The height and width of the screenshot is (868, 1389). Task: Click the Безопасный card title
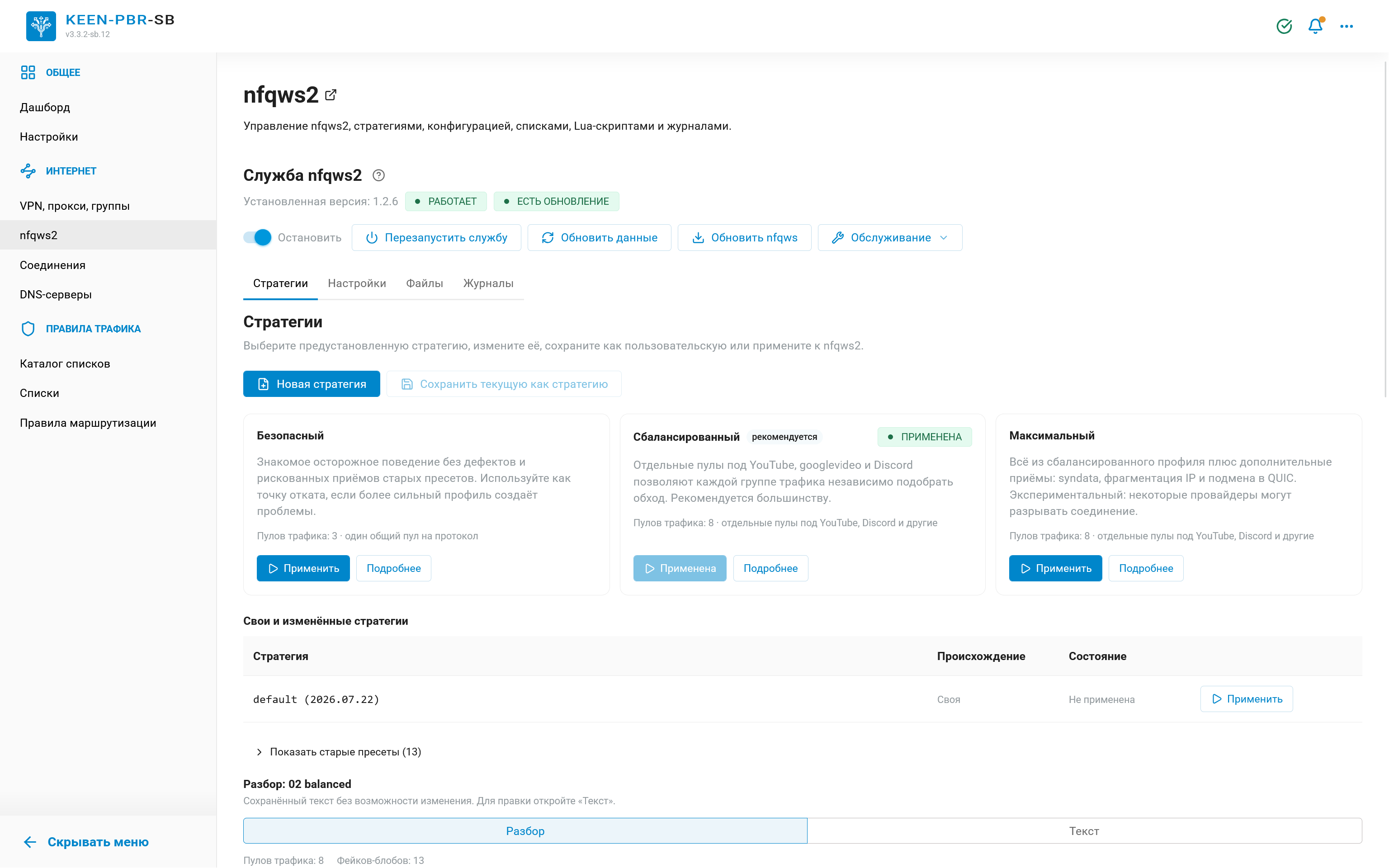click(x=290, y=436)
